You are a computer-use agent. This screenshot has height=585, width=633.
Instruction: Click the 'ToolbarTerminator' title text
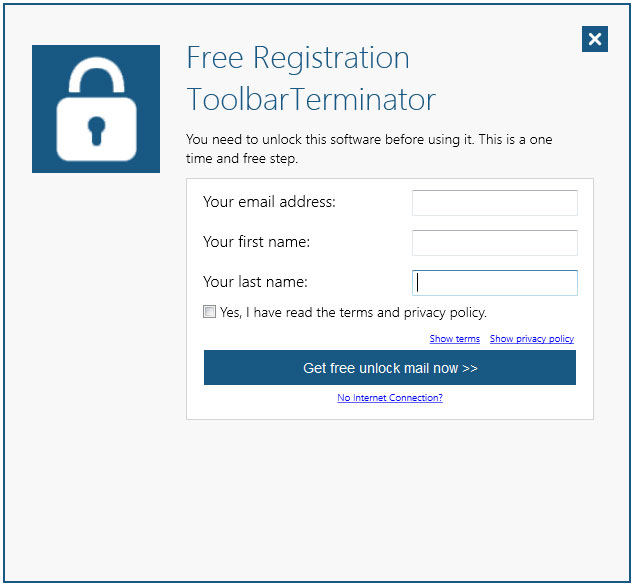pyautogui.click(x=311, y=100)
